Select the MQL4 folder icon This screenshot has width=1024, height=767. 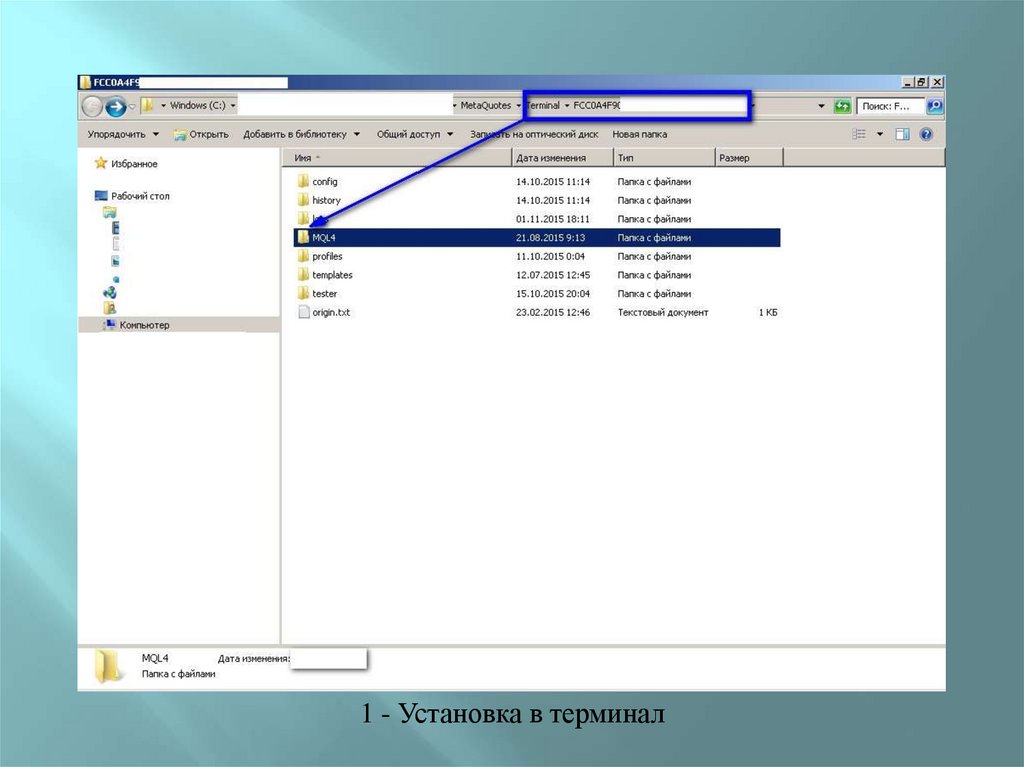(303, 237)
